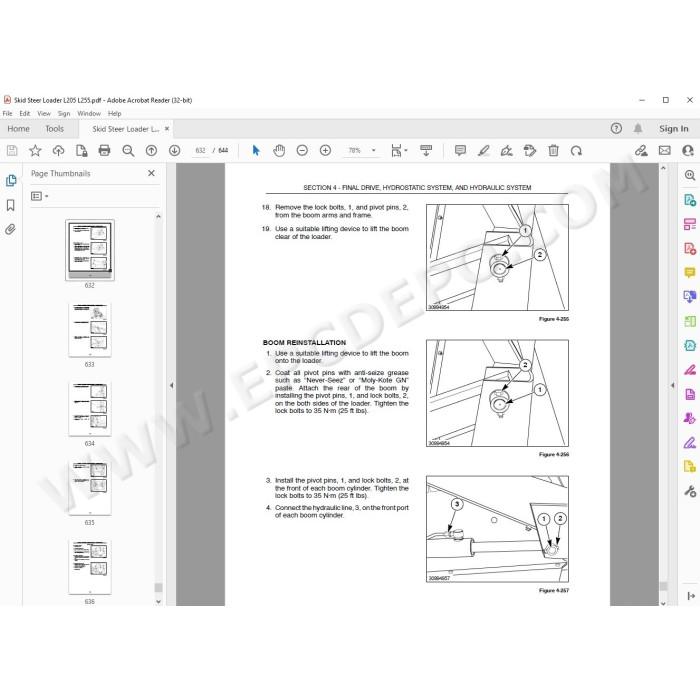The height and width of the screenshot is (700, 700).
Task: Open the Attachments paperclip panel
Action: point(11,229)
